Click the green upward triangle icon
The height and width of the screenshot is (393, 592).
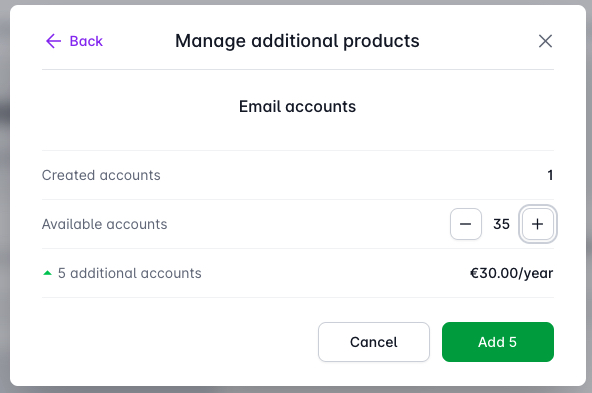(x=47, y=273)
